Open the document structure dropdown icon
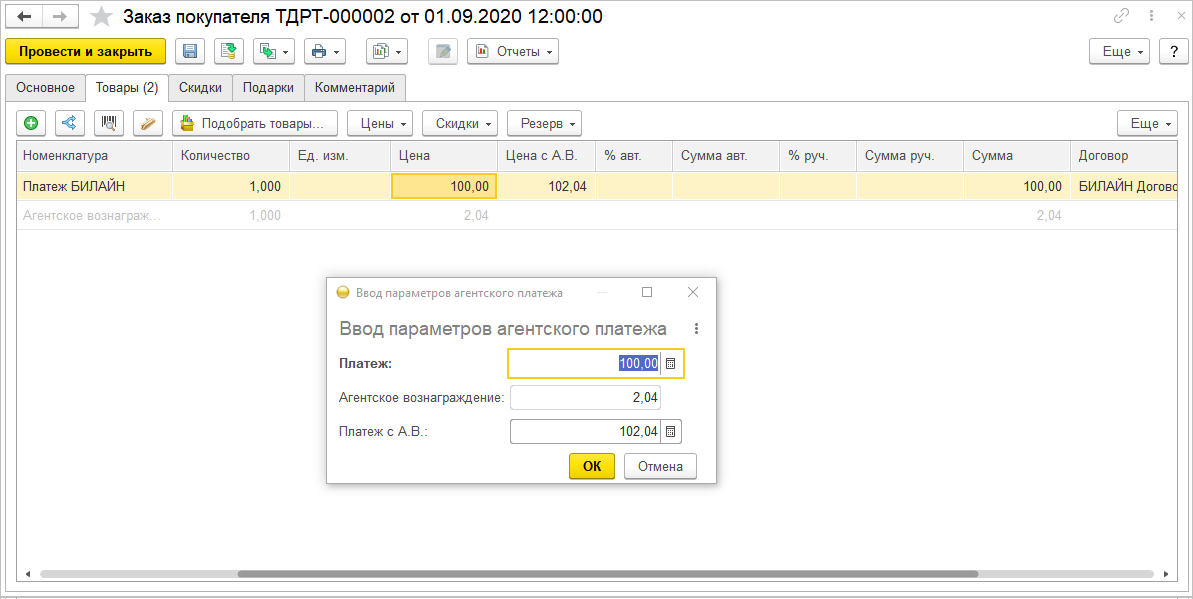 point(387,52)
